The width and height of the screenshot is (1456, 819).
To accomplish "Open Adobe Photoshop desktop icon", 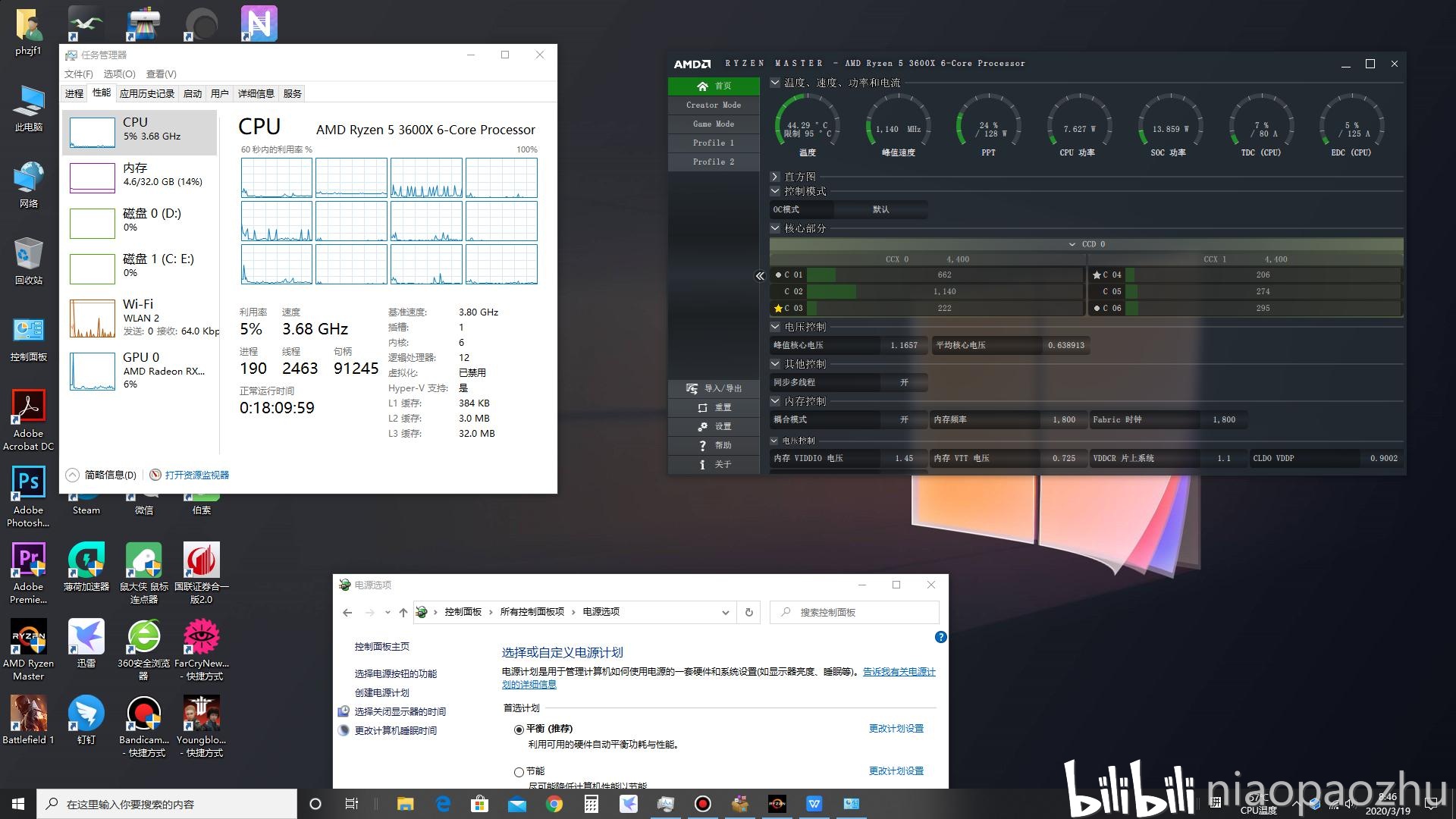I will [28, 496].
